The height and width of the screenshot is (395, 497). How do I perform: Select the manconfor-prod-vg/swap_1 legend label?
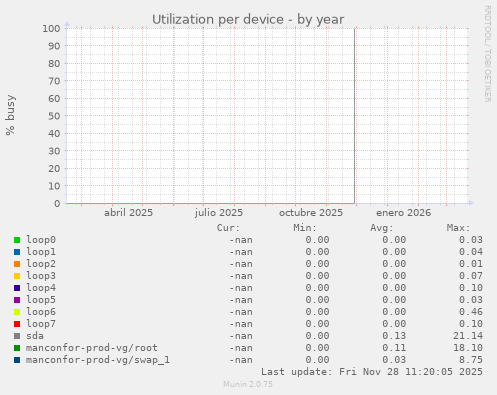(x=98, y=360)
